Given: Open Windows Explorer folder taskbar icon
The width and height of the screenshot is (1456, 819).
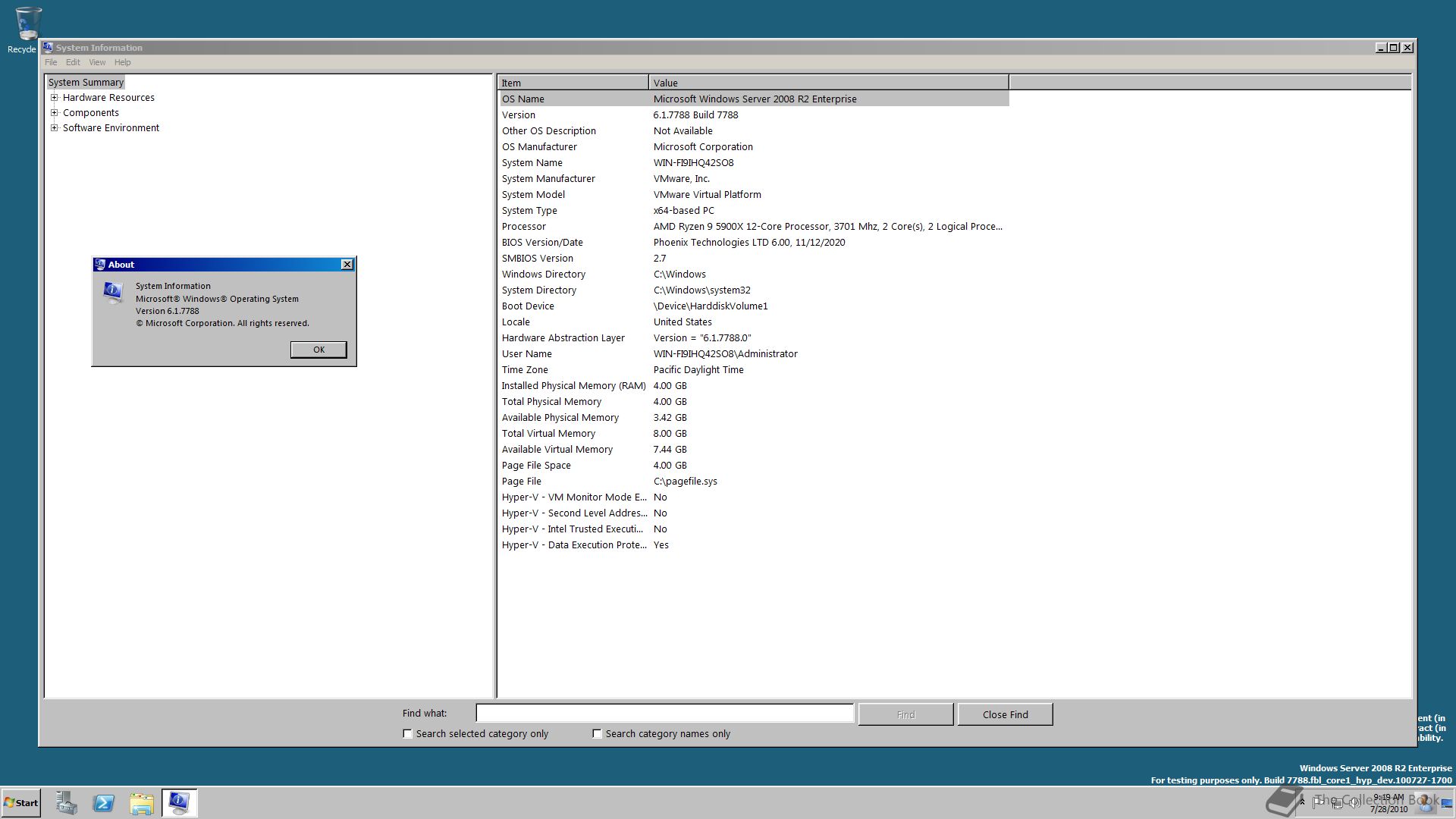Looking at the screenshot, I should [x=142, y=802].
